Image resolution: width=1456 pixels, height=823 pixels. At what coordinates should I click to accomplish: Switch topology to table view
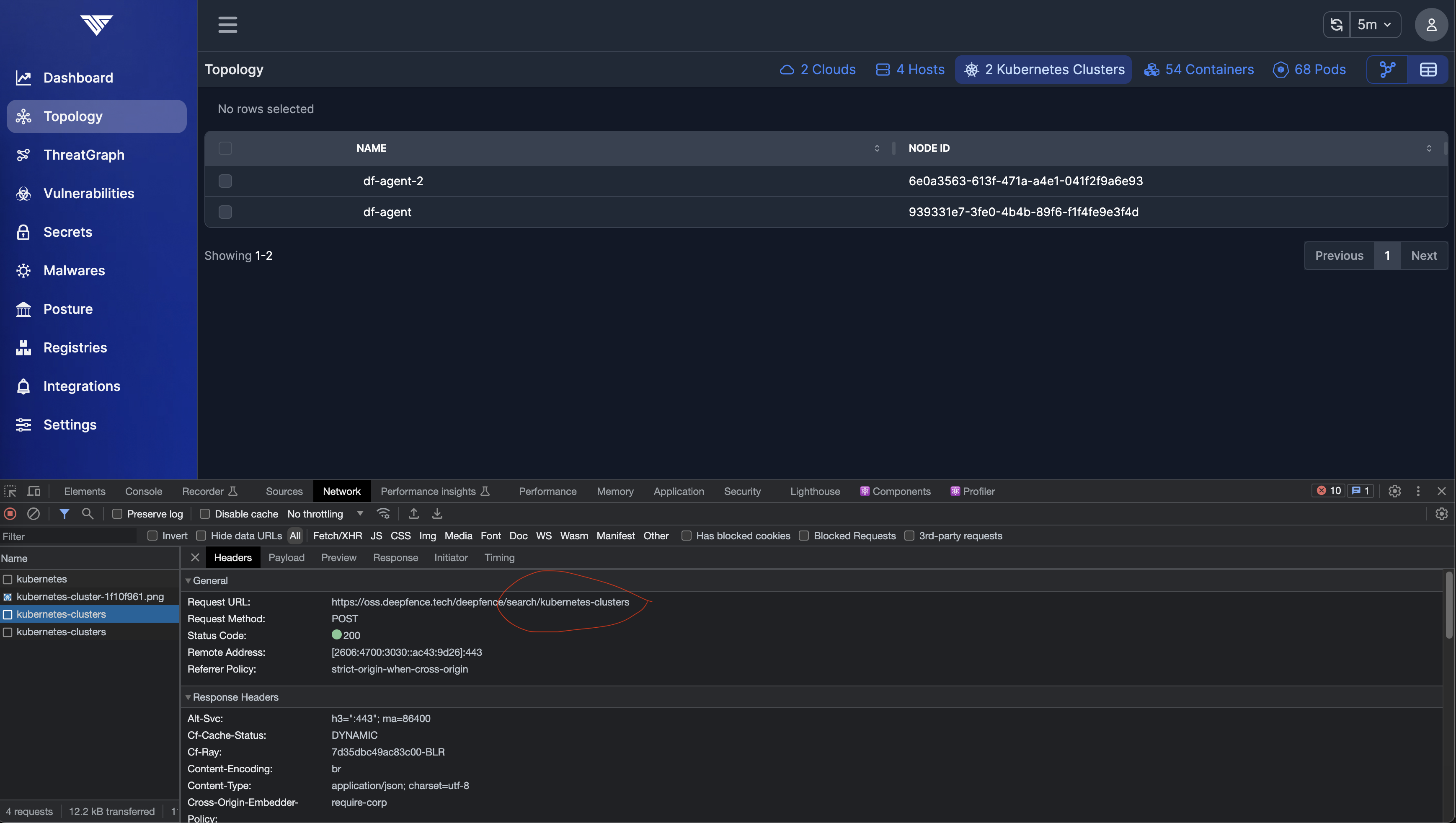point(1429,69)
